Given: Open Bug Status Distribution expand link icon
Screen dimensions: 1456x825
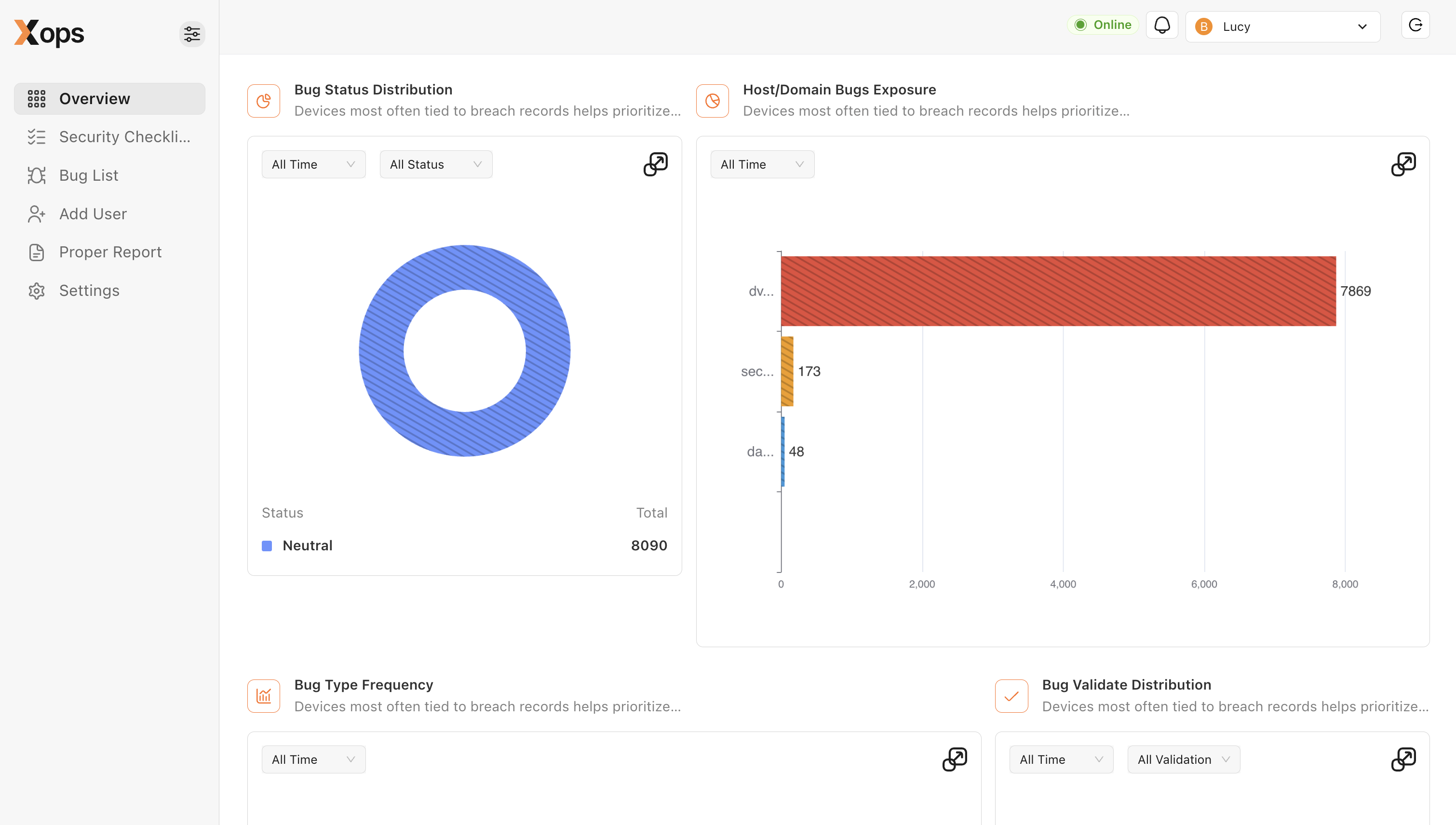Looking at the screenshot, I should (655, 164).
